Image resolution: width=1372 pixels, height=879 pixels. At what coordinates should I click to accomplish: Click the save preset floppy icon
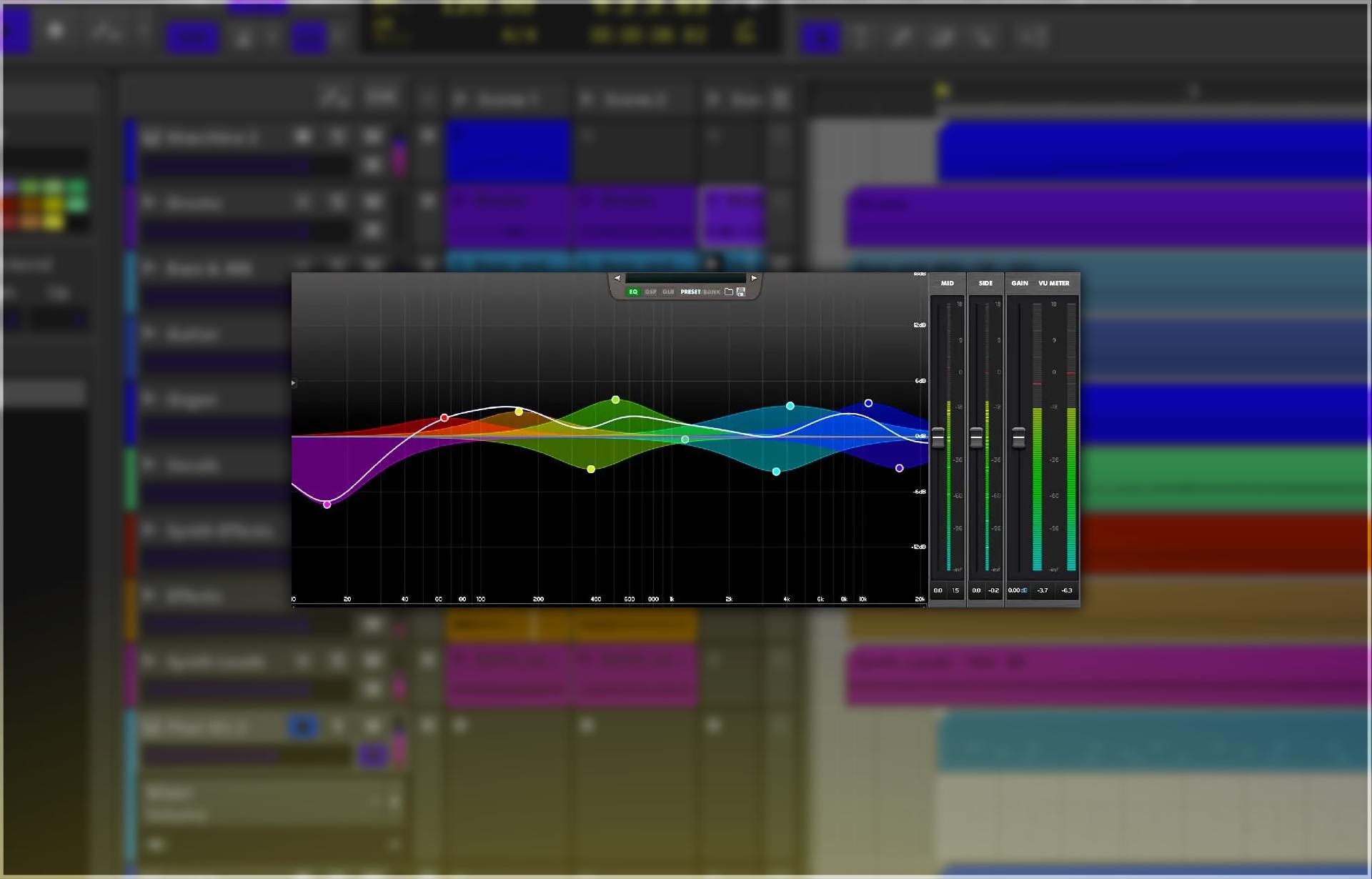point(741,292)
